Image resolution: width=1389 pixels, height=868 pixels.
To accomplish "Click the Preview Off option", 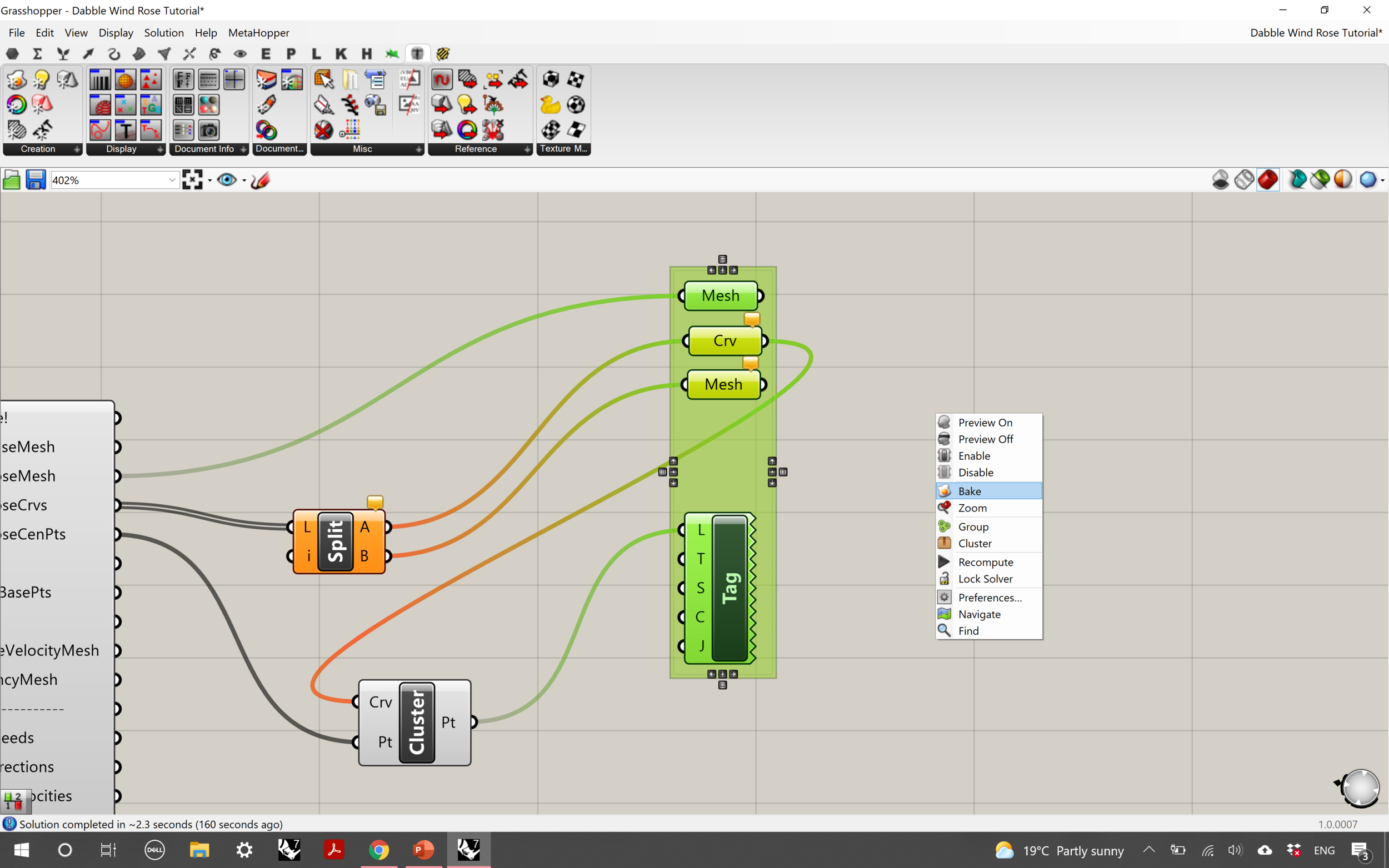I will (986, 439).
